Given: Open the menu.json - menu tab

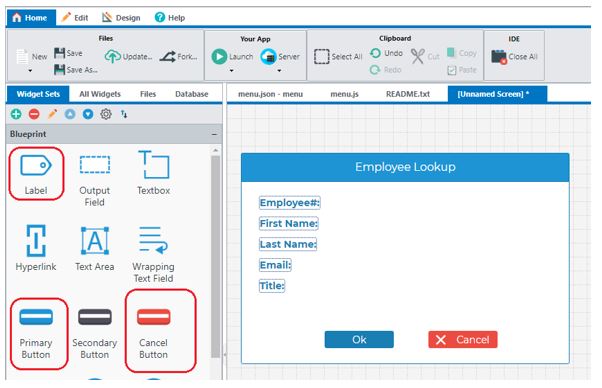Looking at the screenshot, I should pyautogui.click(x=270, y=94).
